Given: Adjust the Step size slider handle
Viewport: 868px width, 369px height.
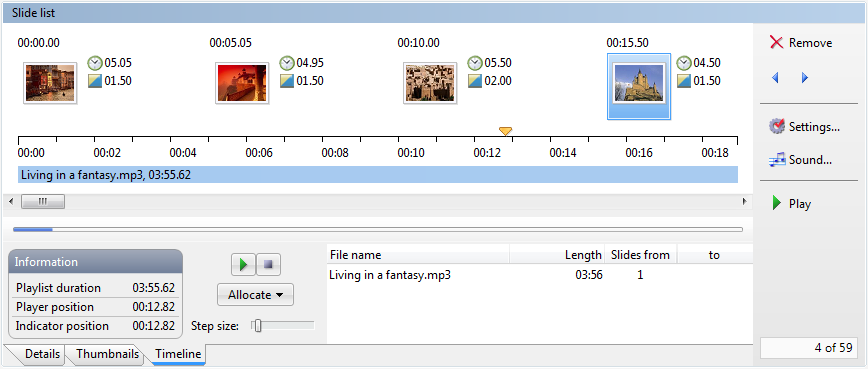Looking at the screenshot, I should [x=257, y=326].
